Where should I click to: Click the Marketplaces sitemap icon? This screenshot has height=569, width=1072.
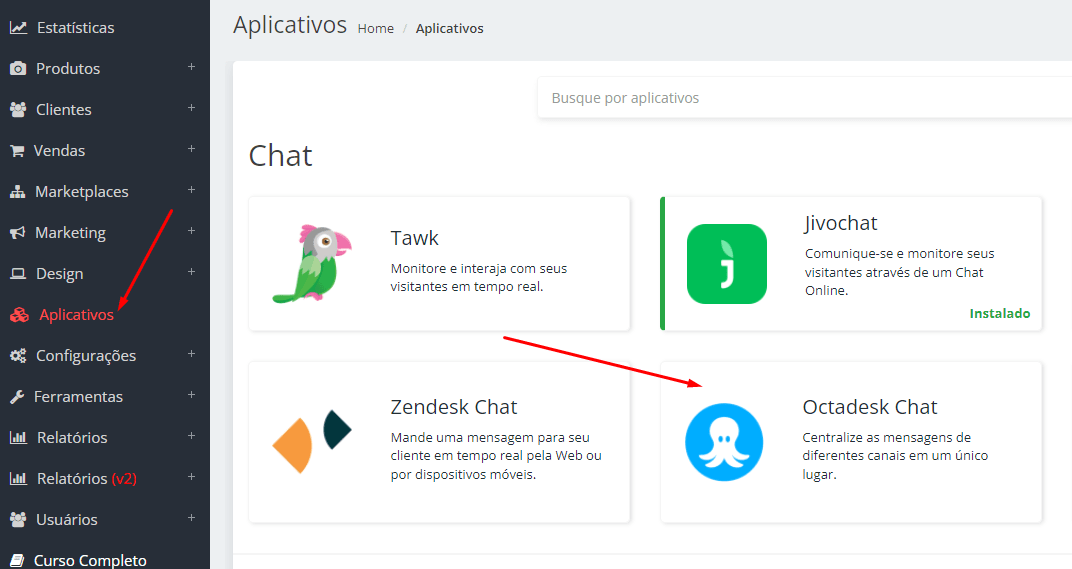click(18, 191)
